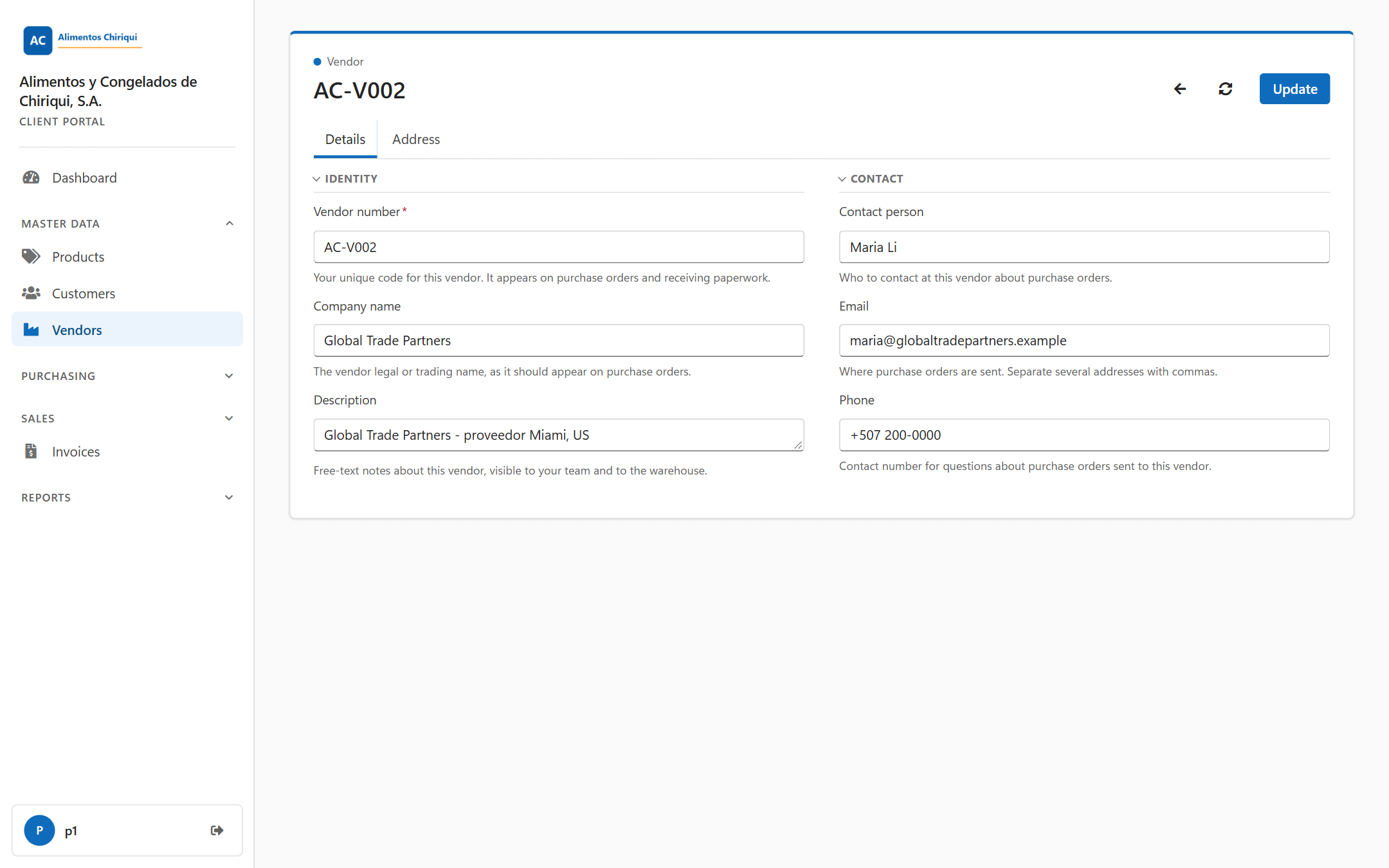This screenshot has height=868, width=1389.
Task: Click the logout icon next to p1
Action: (x=217, y=830)
